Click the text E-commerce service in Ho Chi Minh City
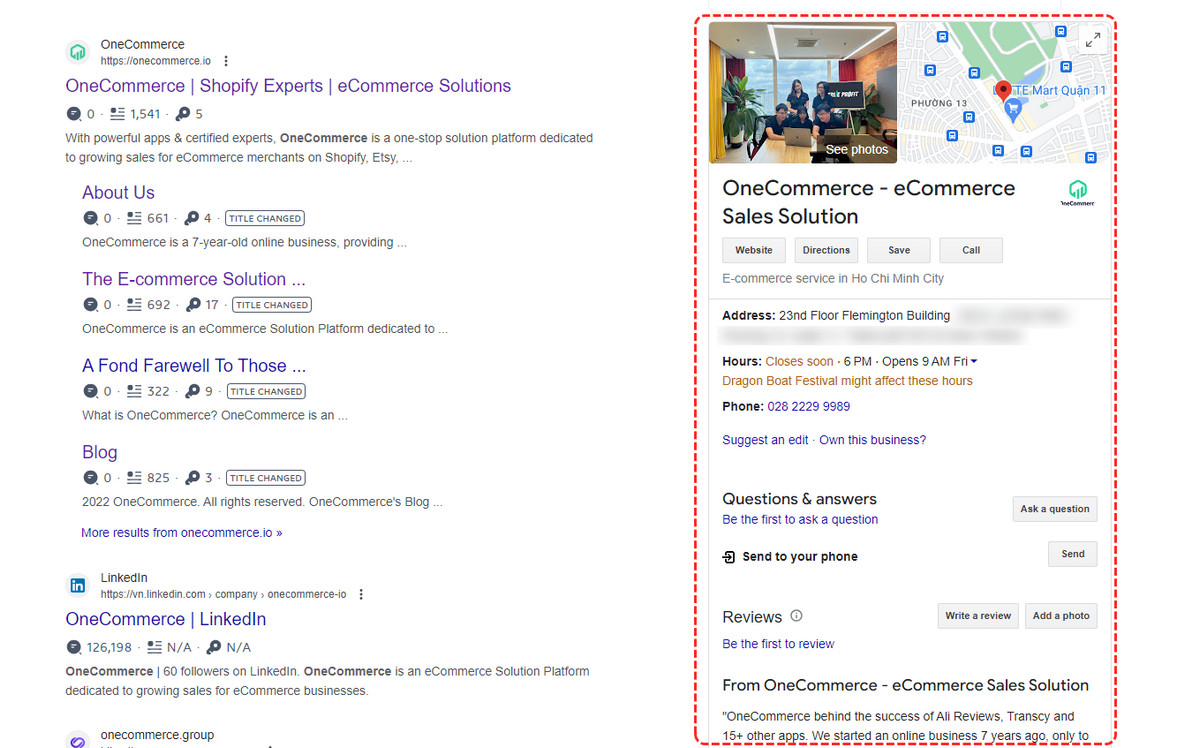The width and height of the screenshot is (1200, 748). 833,279
